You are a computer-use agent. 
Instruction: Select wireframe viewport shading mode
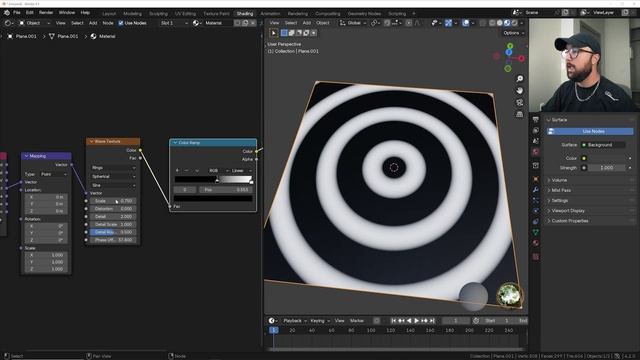[x=492, y=23]
